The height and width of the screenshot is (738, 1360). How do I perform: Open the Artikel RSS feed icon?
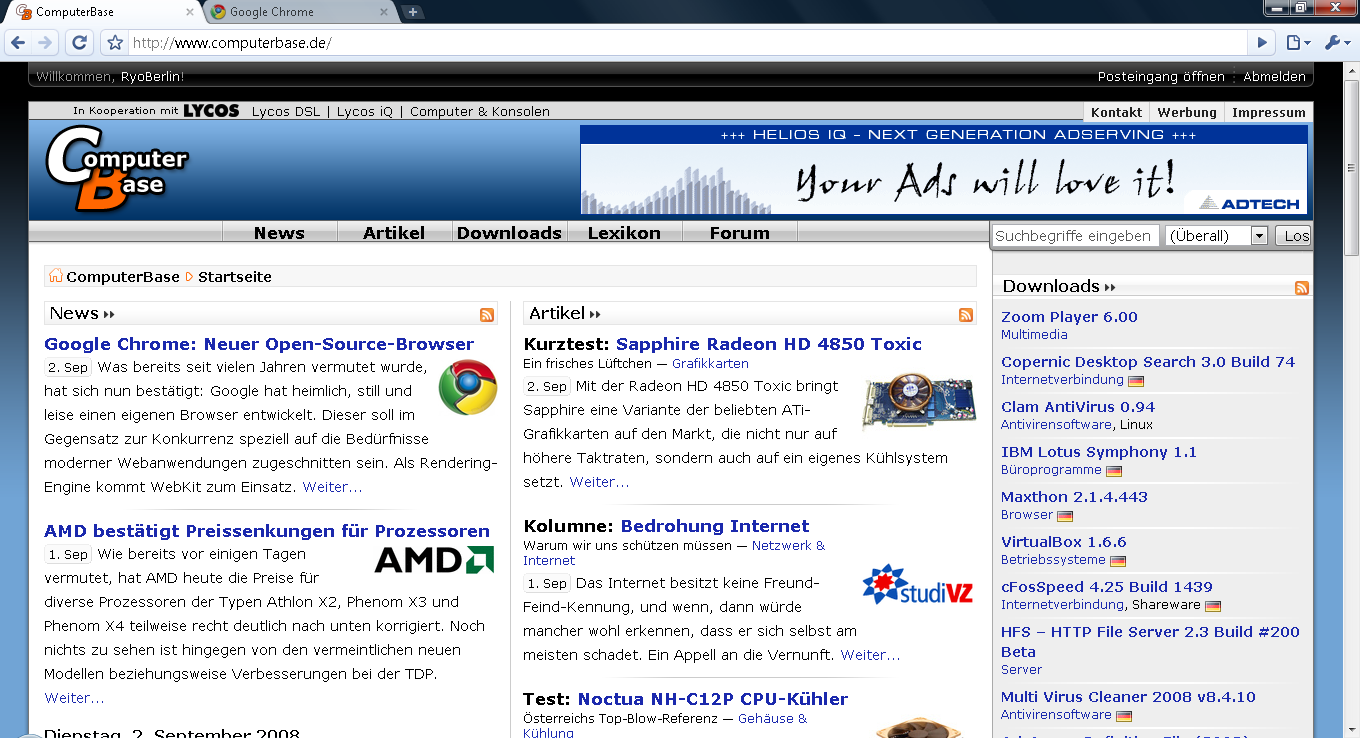(x=966, y=315)
